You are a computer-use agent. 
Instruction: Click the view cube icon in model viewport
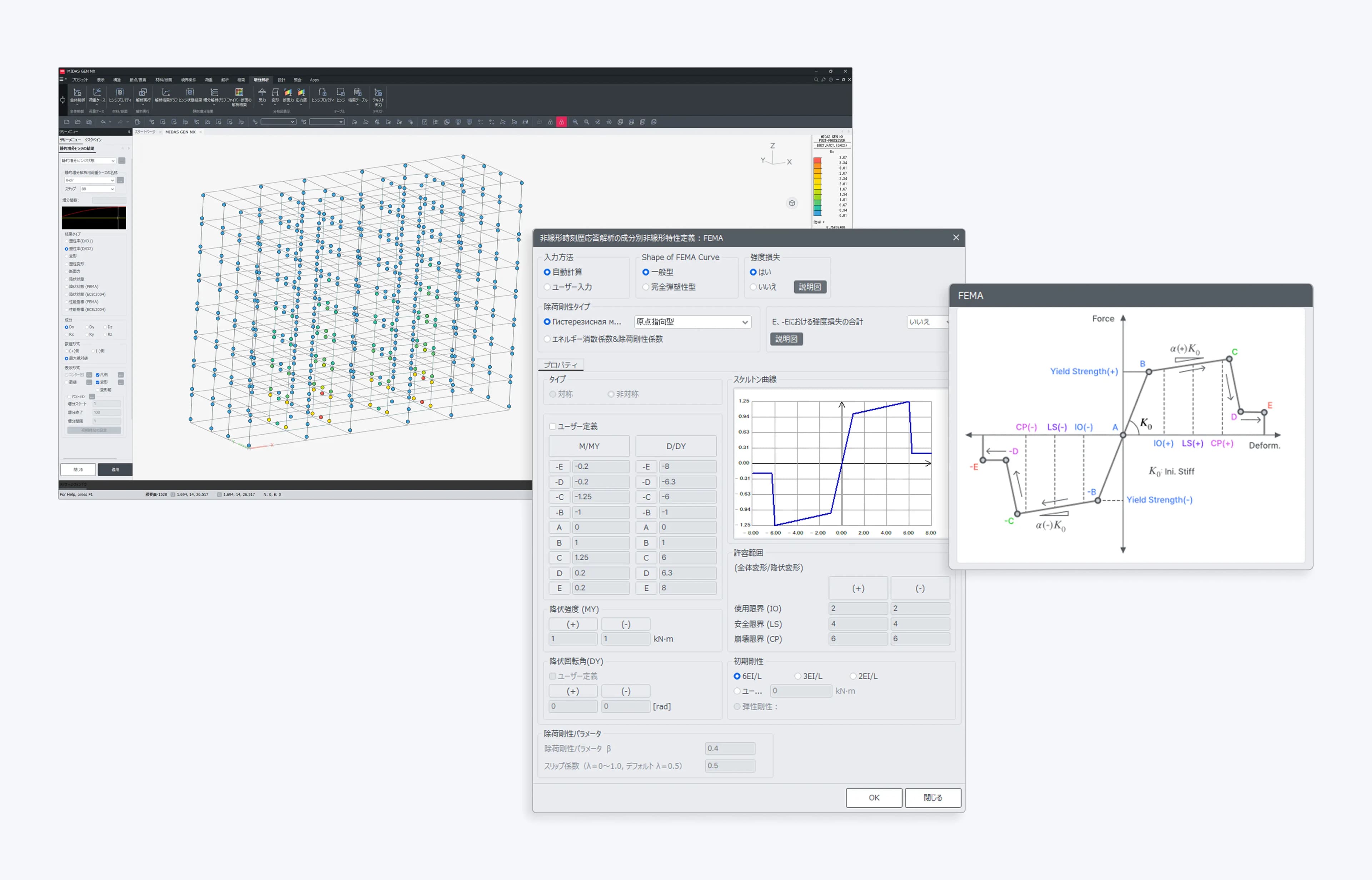792,203
